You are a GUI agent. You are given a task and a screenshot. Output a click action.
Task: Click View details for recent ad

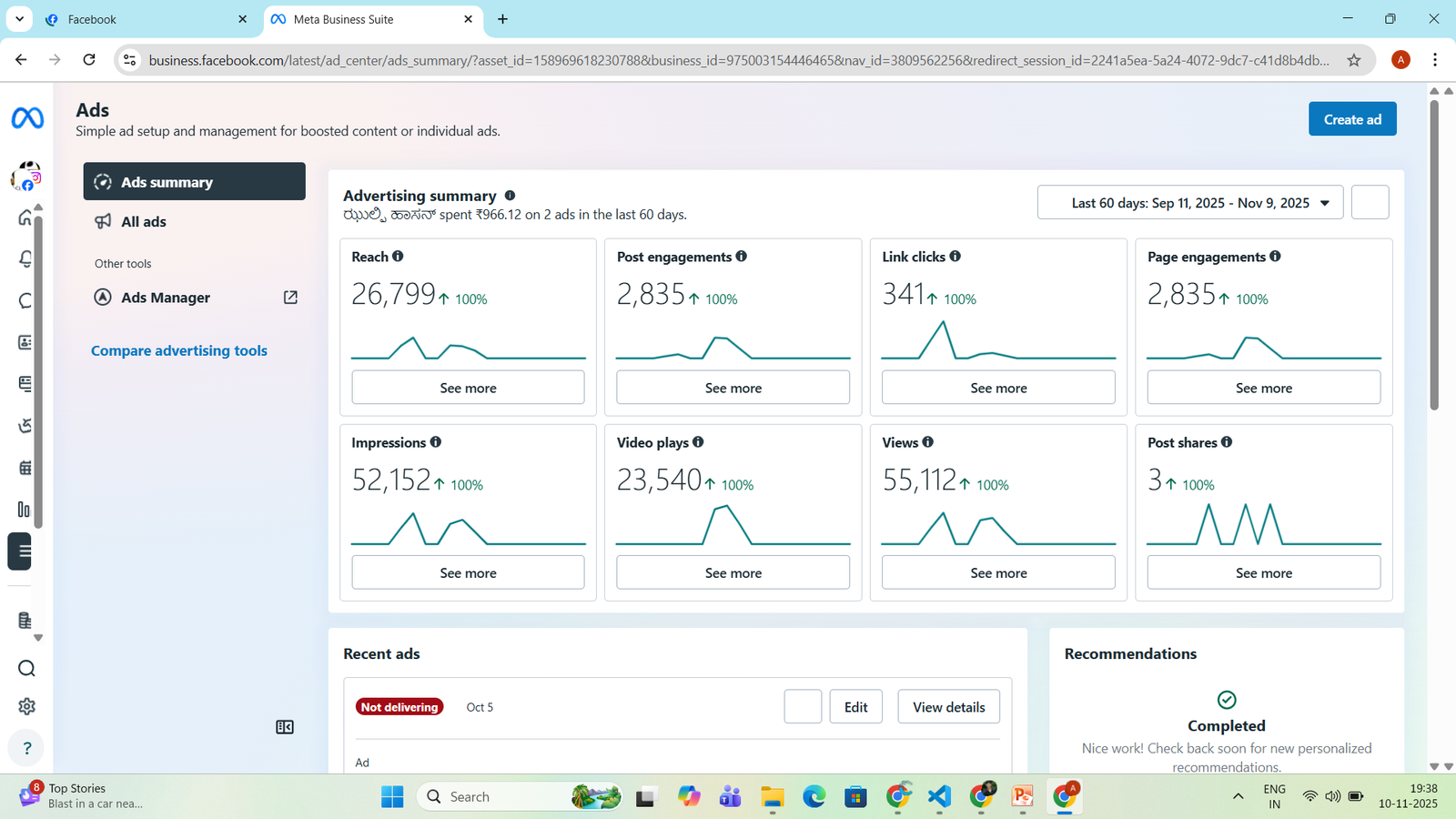tap(948, 707)
